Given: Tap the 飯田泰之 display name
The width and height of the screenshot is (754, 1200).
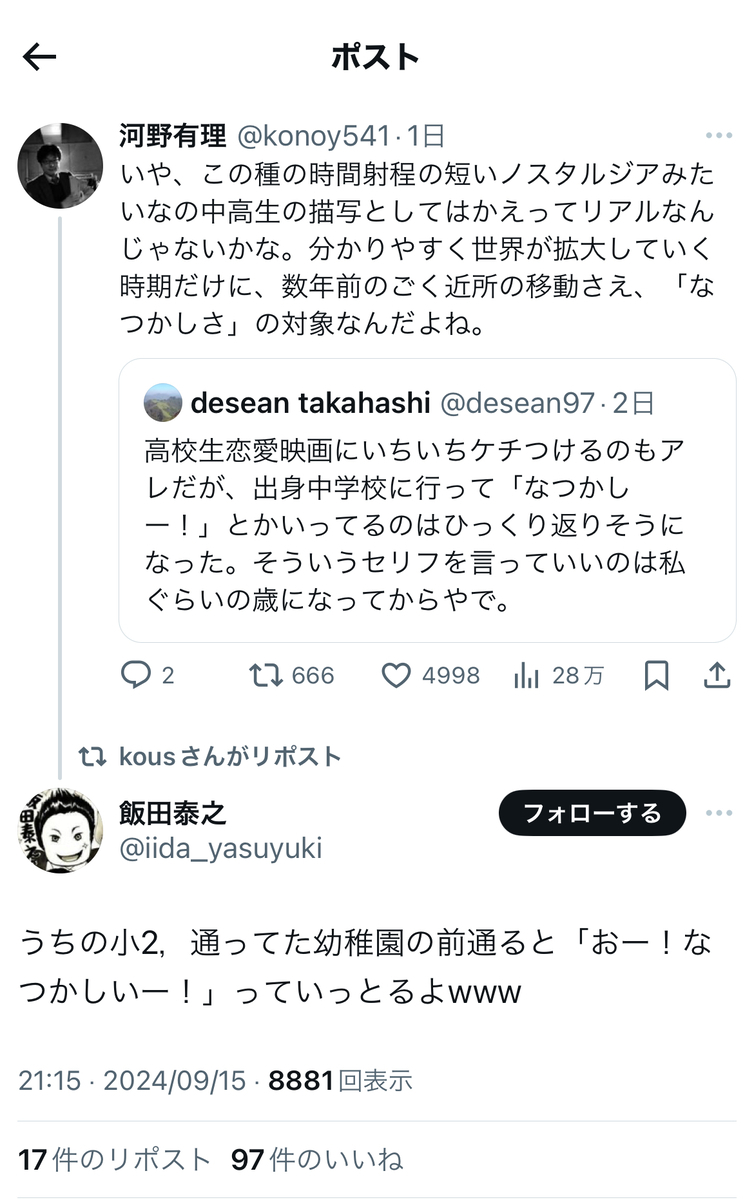Looking at the screenshot, I should (172, 813).
